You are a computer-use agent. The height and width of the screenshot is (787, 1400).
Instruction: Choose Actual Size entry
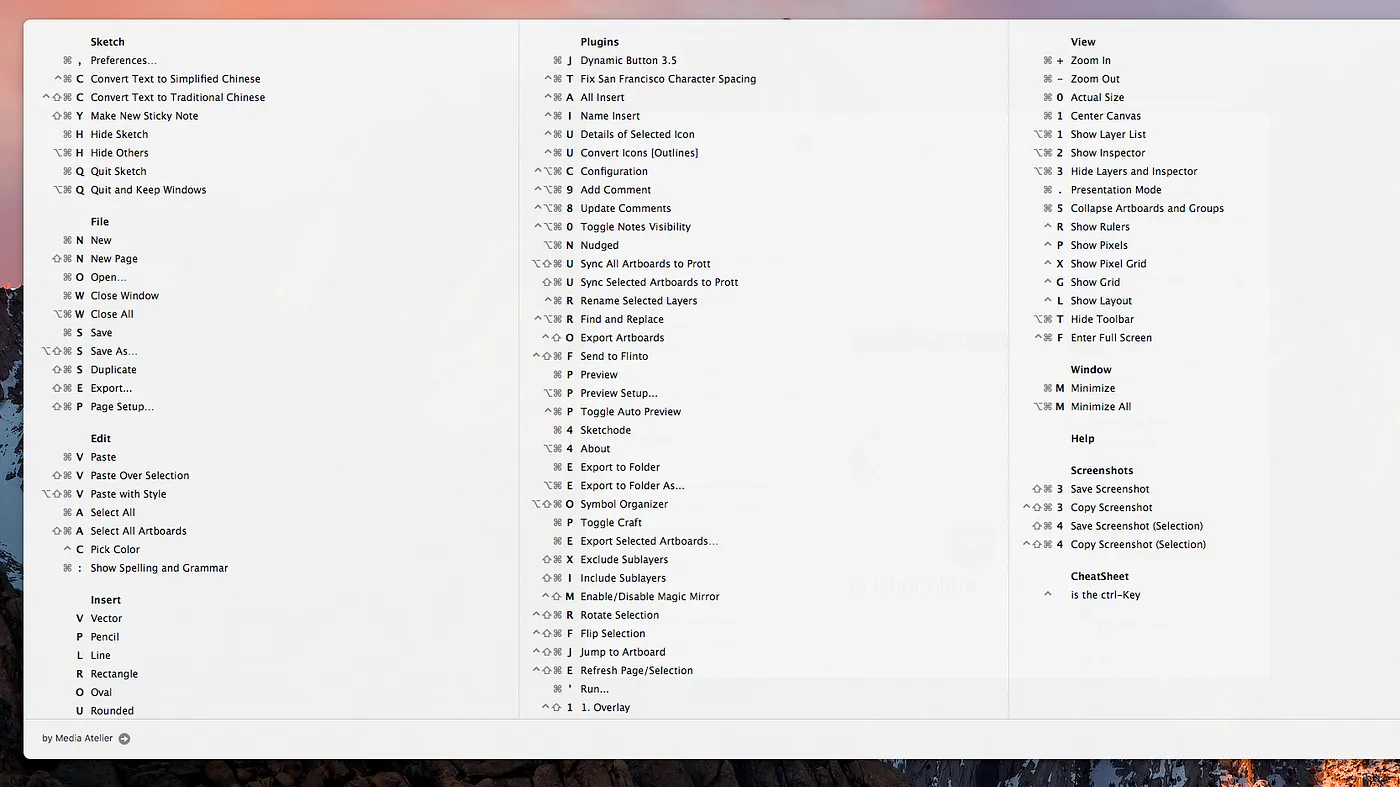(x=1097, y=98)
